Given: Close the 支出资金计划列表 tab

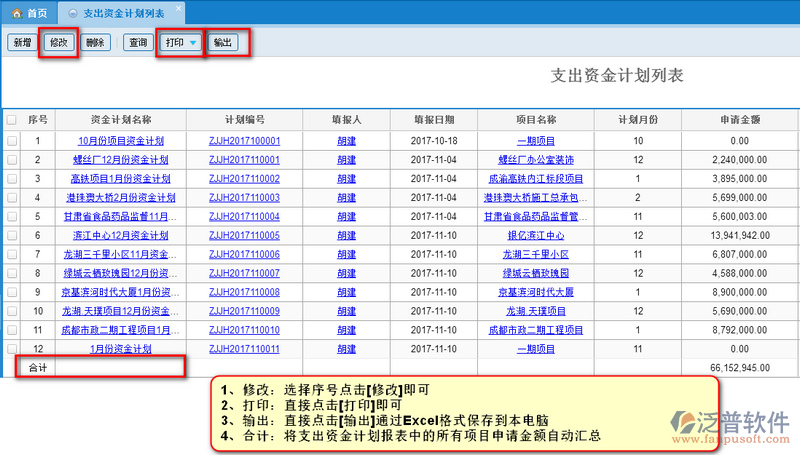Looking at the screenshot, I should 179,8.
